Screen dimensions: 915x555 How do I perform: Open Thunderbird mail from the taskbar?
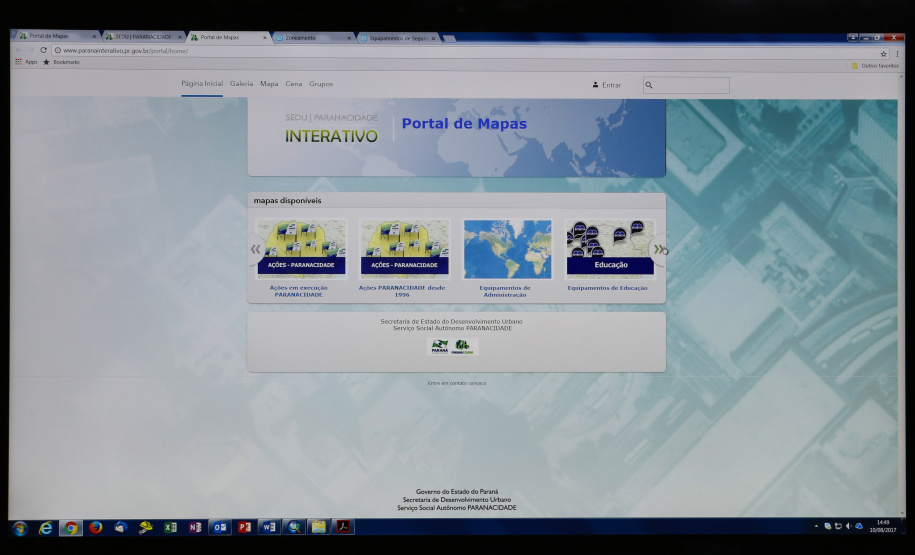tap(121, 528)
